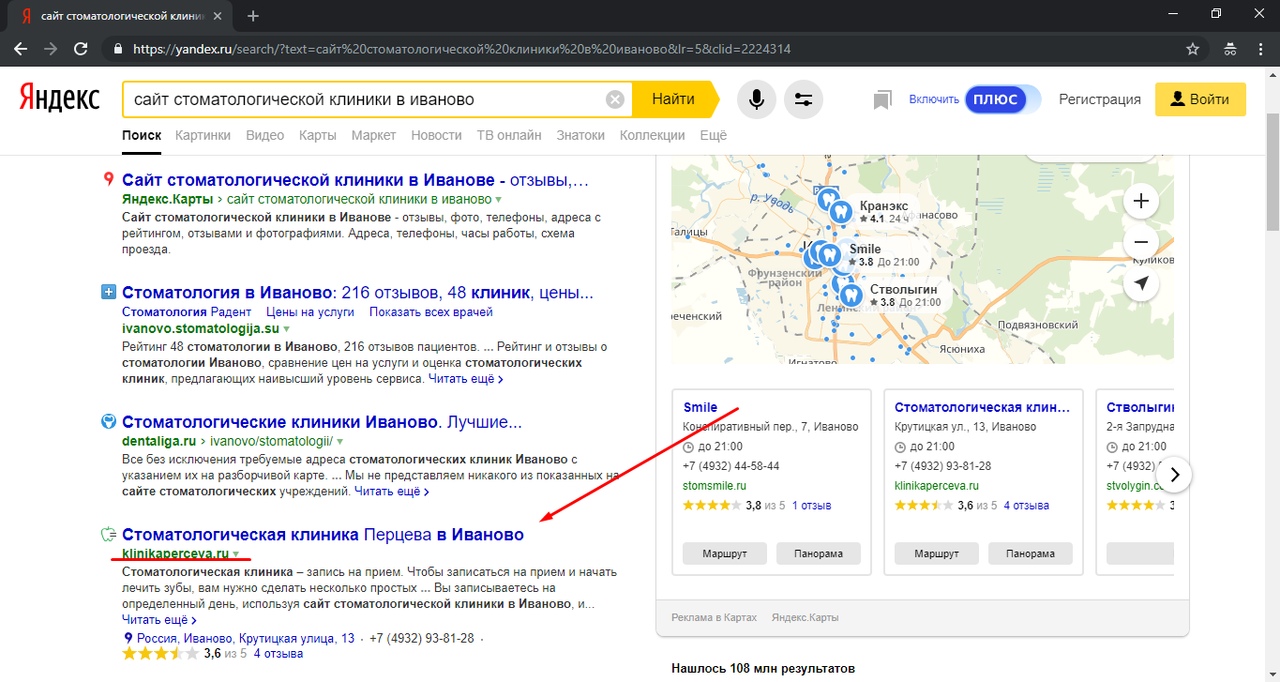
Task: Switch to Видео tab
Action: point(265,135)
